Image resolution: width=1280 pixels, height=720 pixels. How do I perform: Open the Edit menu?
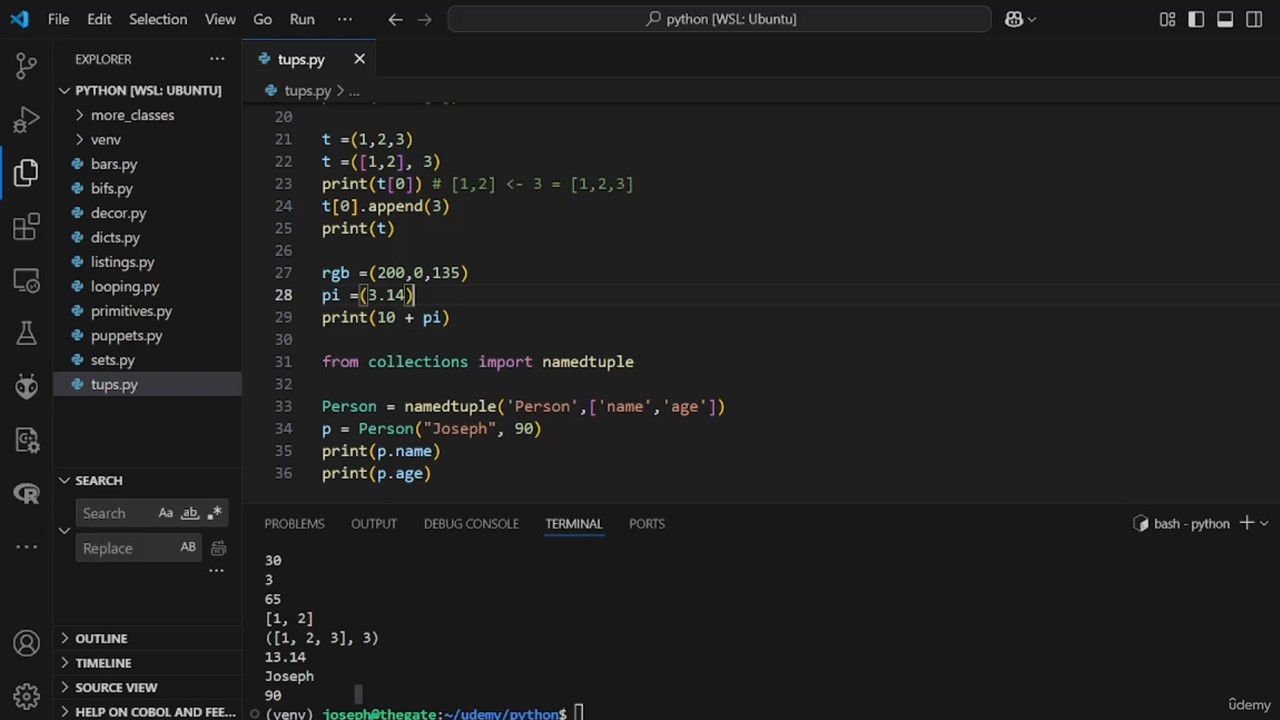(x=99, y=19)
